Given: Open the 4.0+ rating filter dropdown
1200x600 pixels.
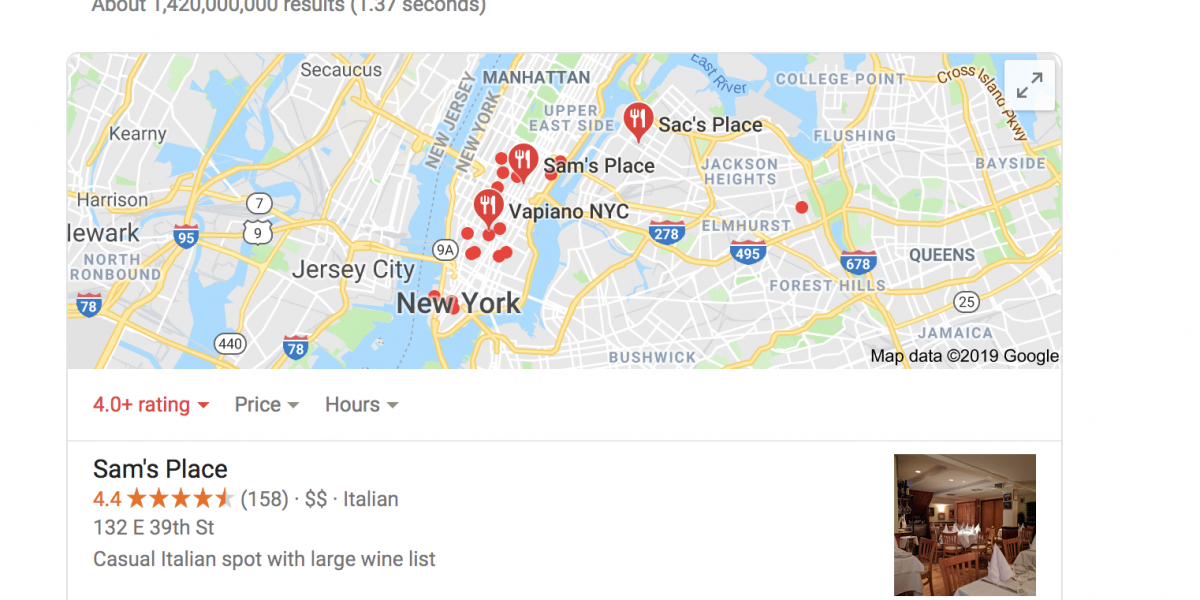Looking at the screenshot, I should coord(151,405).
